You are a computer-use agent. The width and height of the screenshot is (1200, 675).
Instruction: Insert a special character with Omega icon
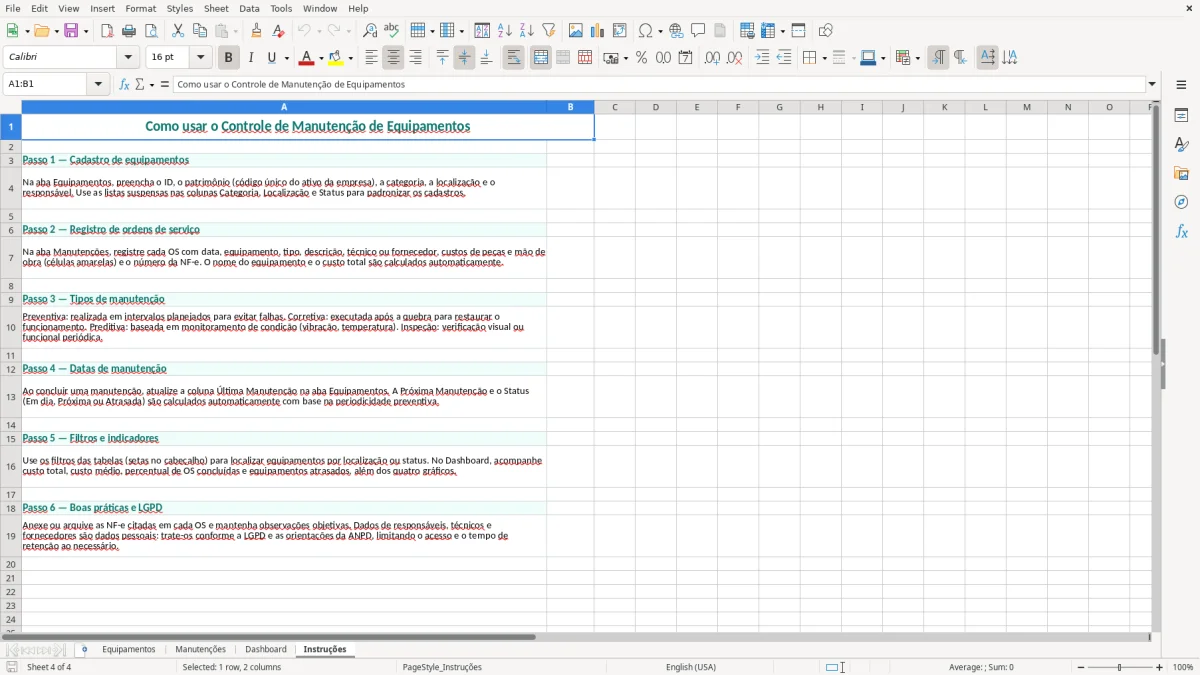point(645,31)
